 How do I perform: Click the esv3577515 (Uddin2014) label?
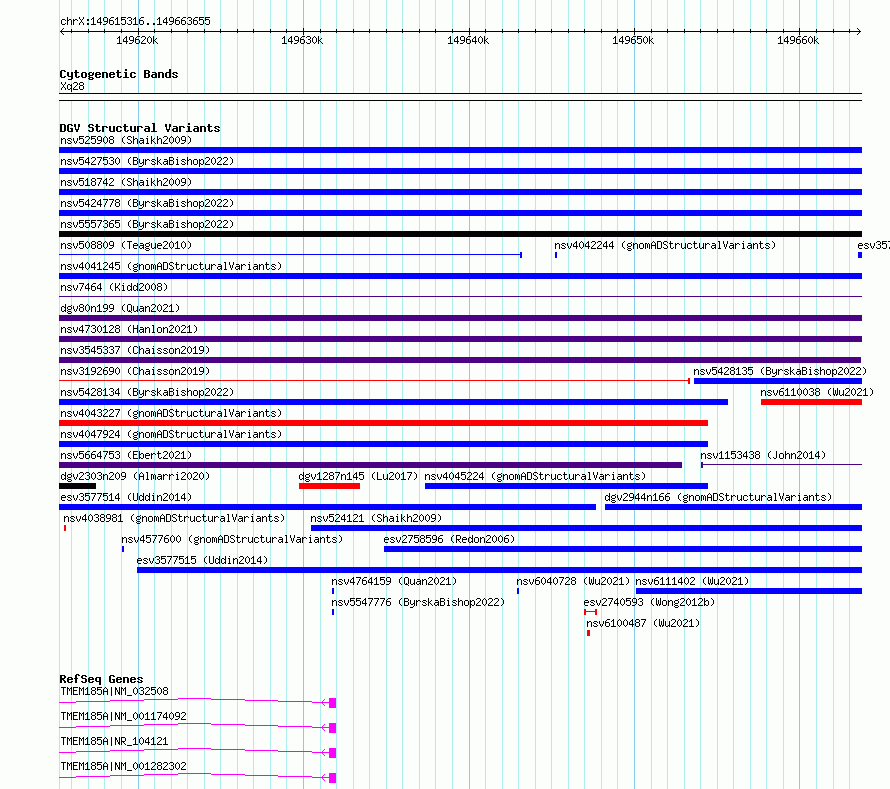point(202,560)
